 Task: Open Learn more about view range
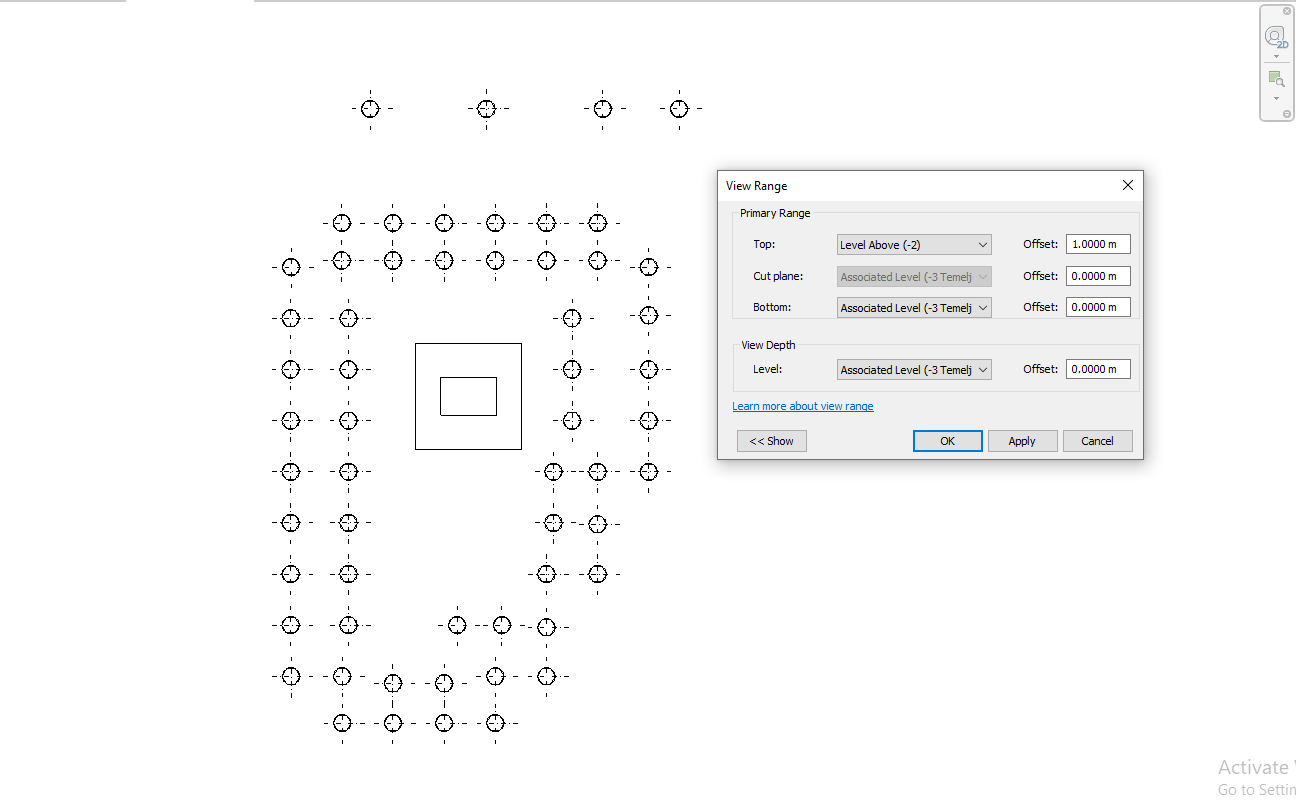pos(802,405)
